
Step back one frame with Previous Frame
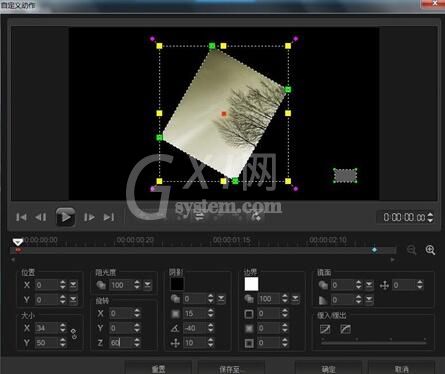pos(41,217)
